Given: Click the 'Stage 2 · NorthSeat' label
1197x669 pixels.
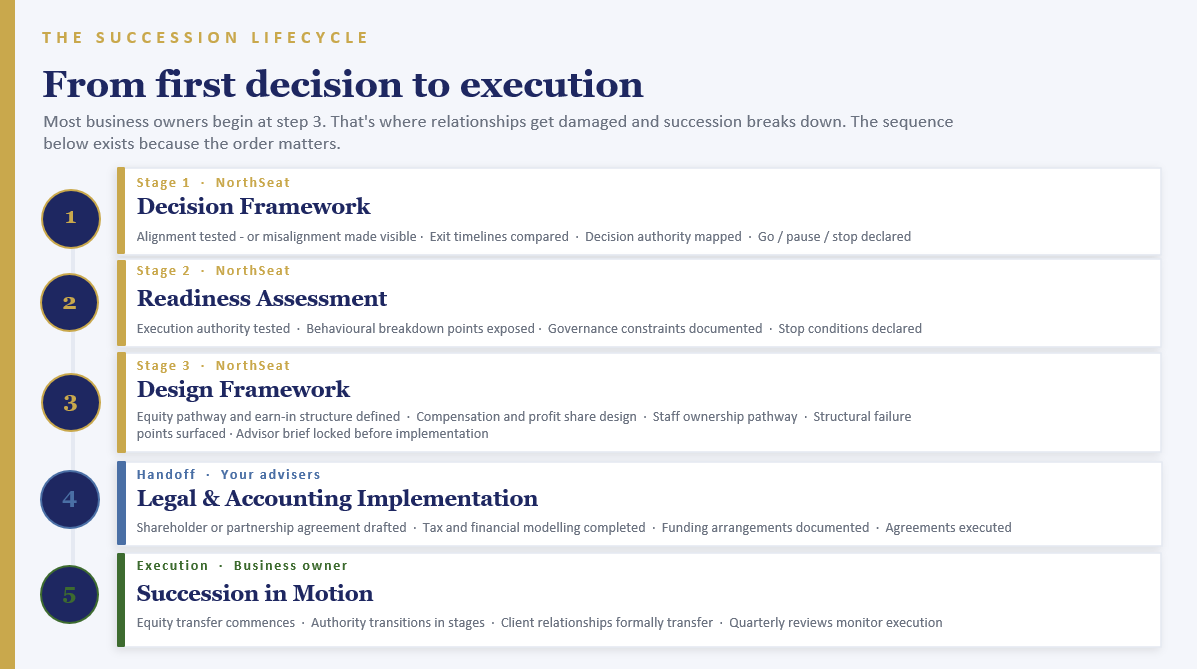Looking at the screenshot, I should [x=213, y=270].
